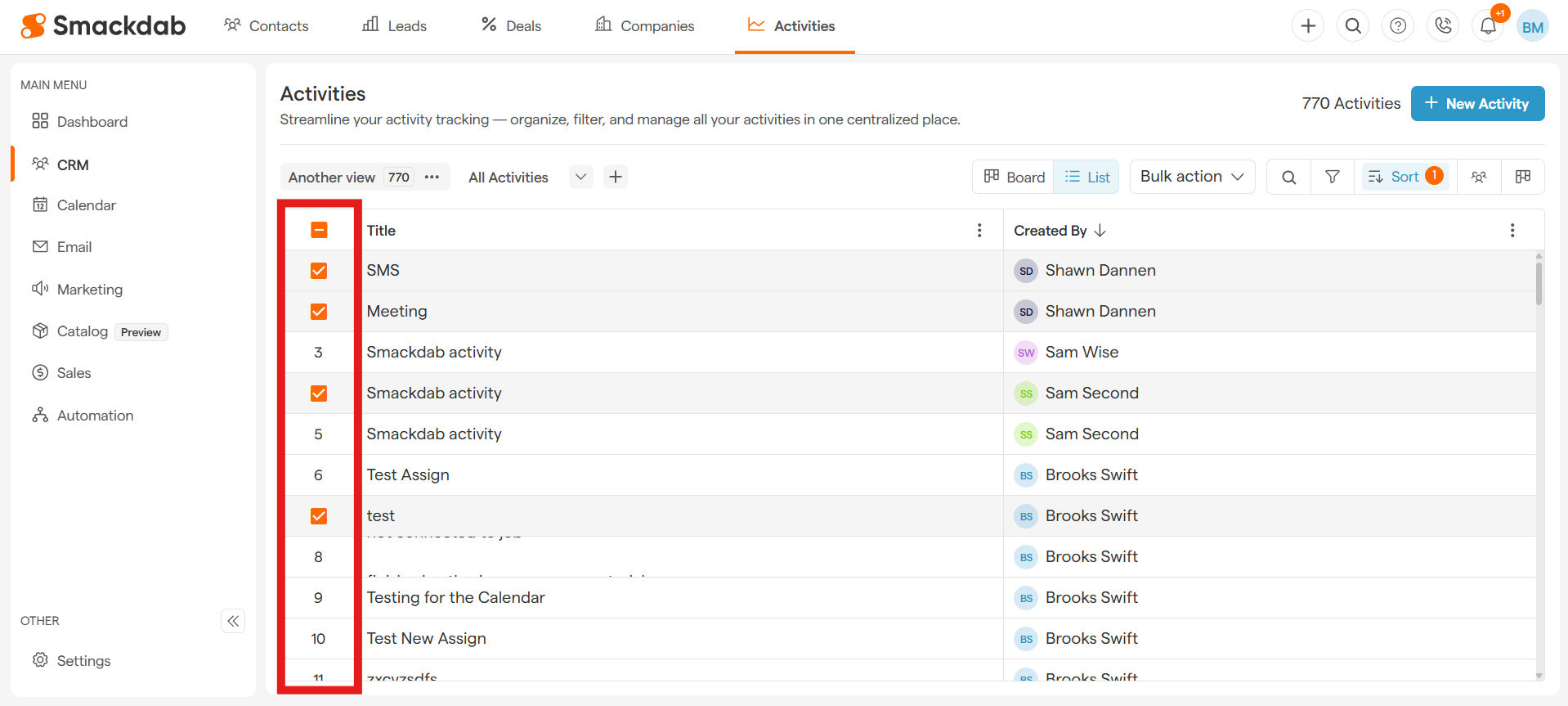
Task: Open the activities filter funnel icon
Action: [x=1332, y=177]
